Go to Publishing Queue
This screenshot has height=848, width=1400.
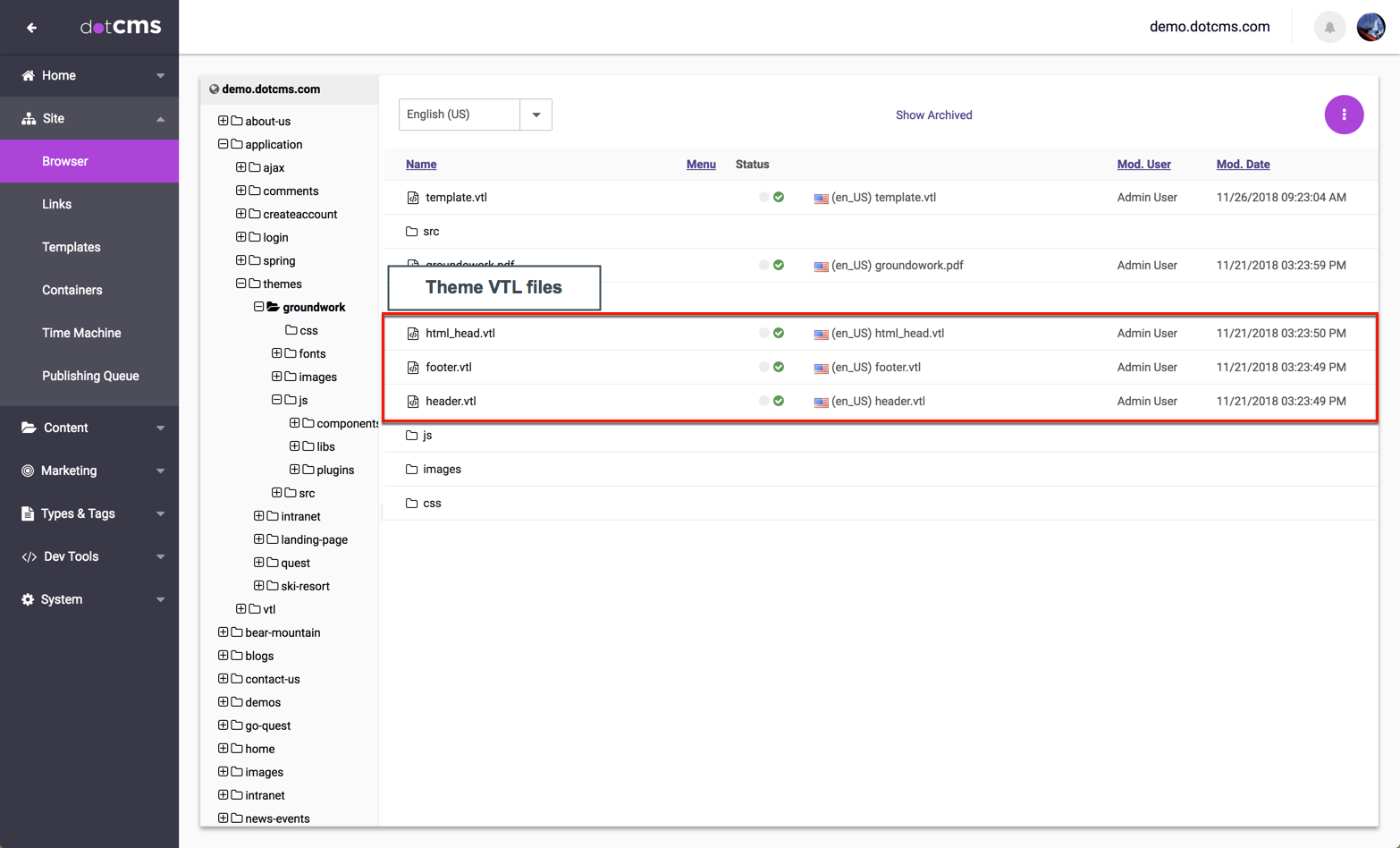[90, 376]
